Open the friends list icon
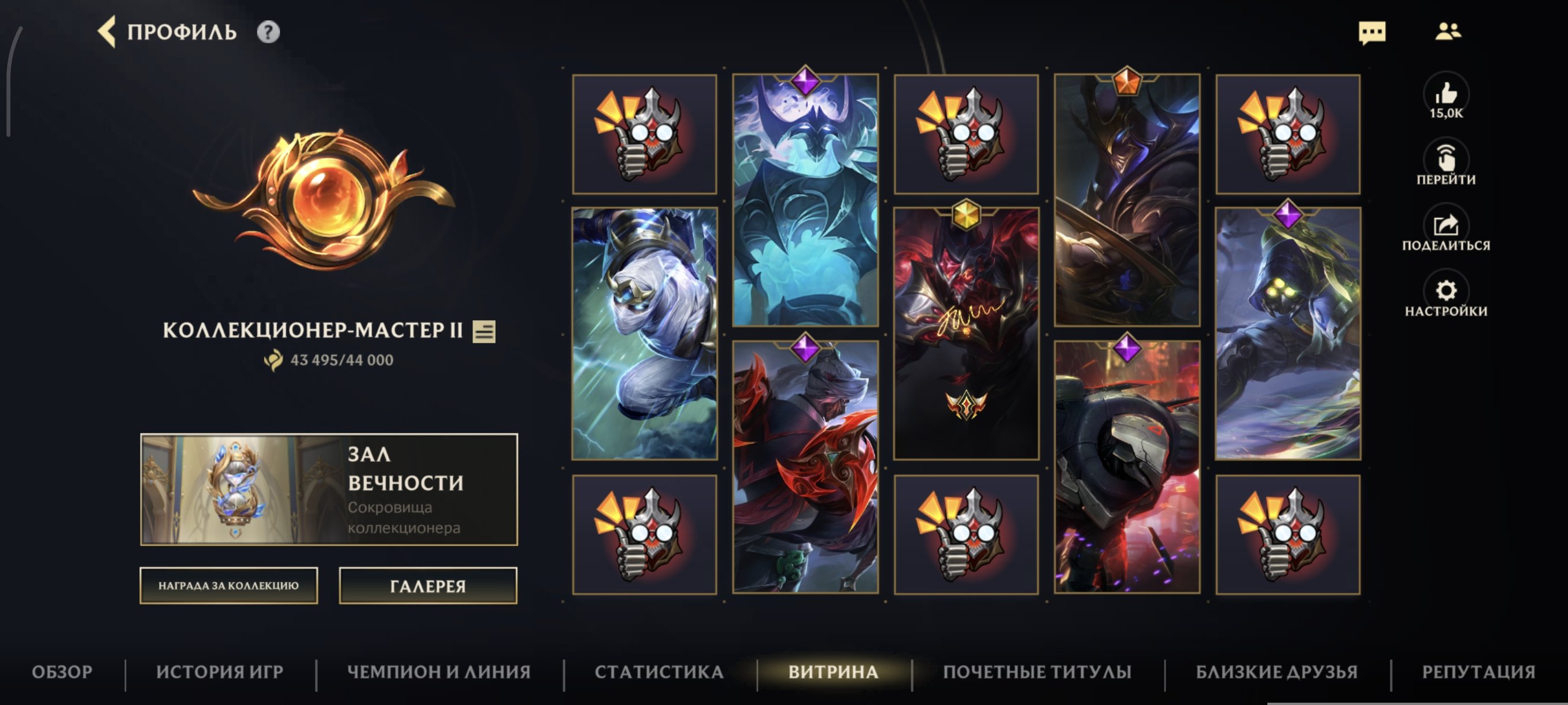Viewport: 1568px width, 705px height. click(x=1448, y=32)
